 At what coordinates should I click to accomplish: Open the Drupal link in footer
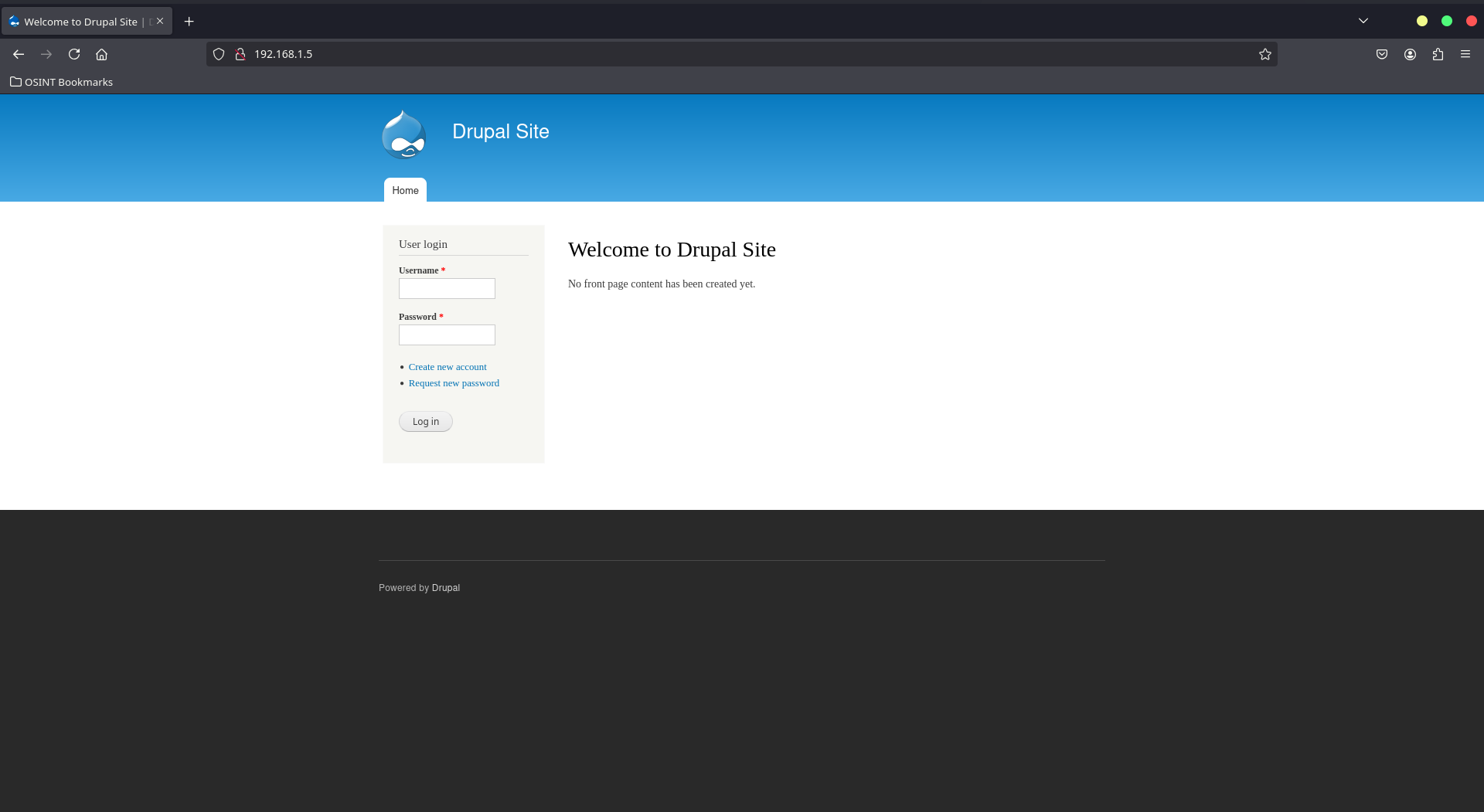[446, 588]
